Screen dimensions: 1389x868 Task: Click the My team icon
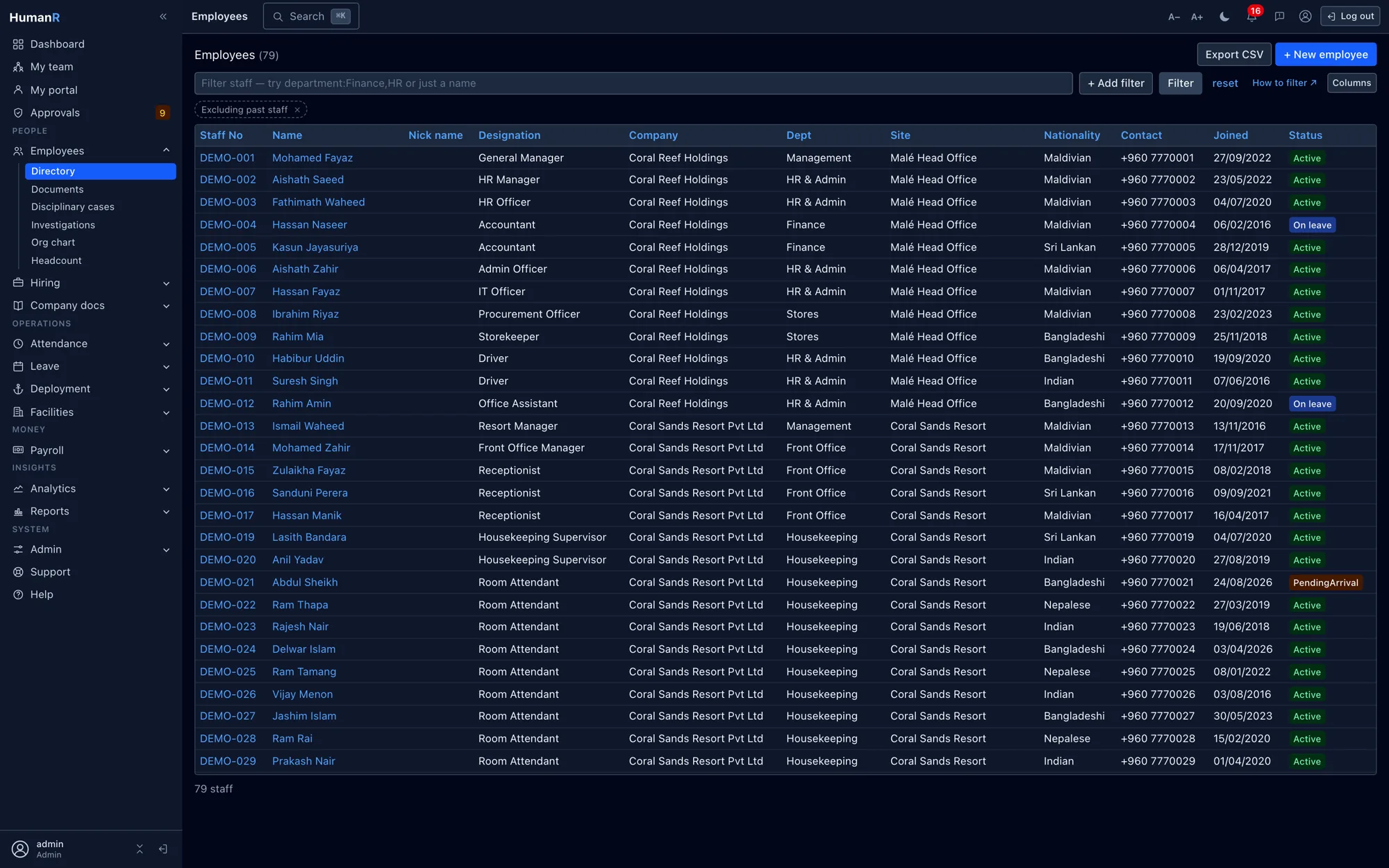18,67
